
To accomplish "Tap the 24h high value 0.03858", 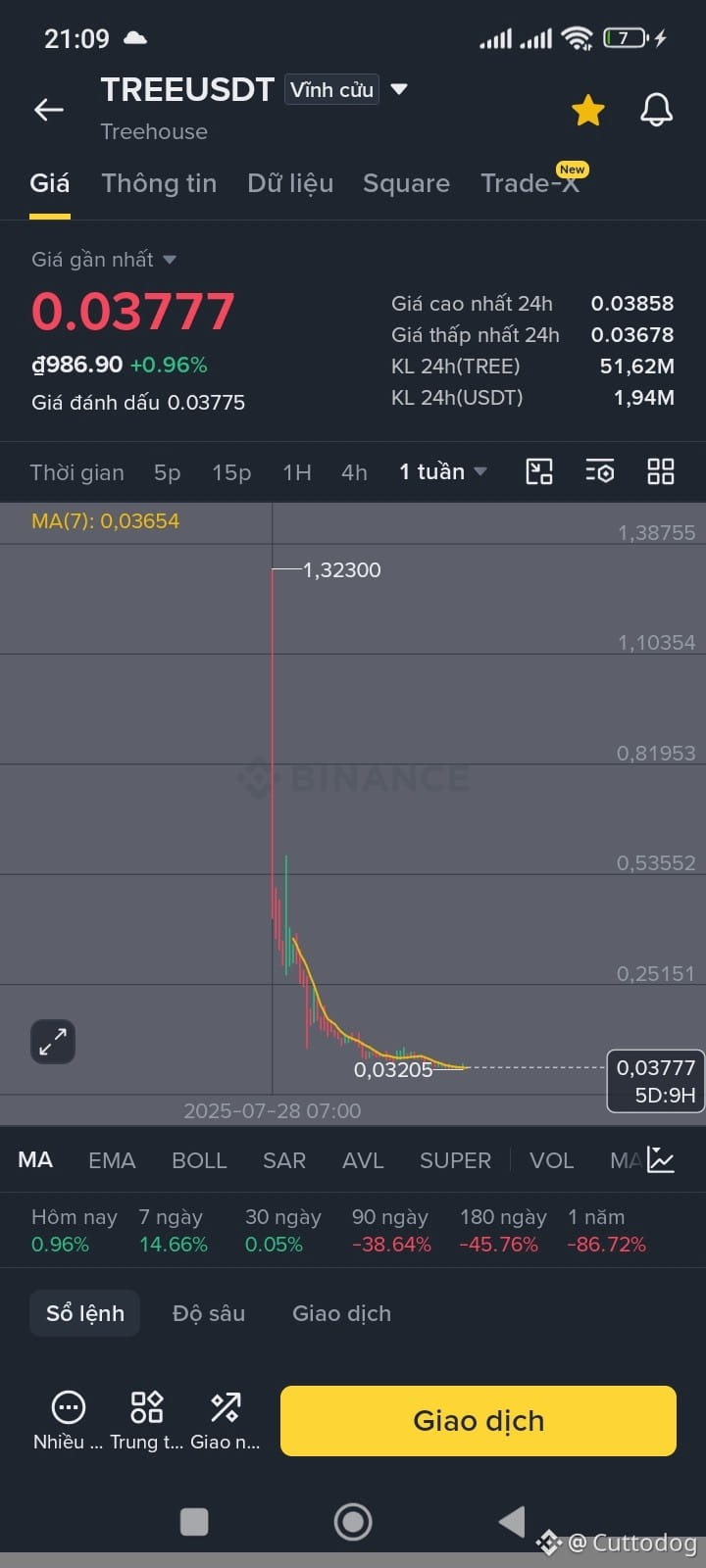I will 632,304.
